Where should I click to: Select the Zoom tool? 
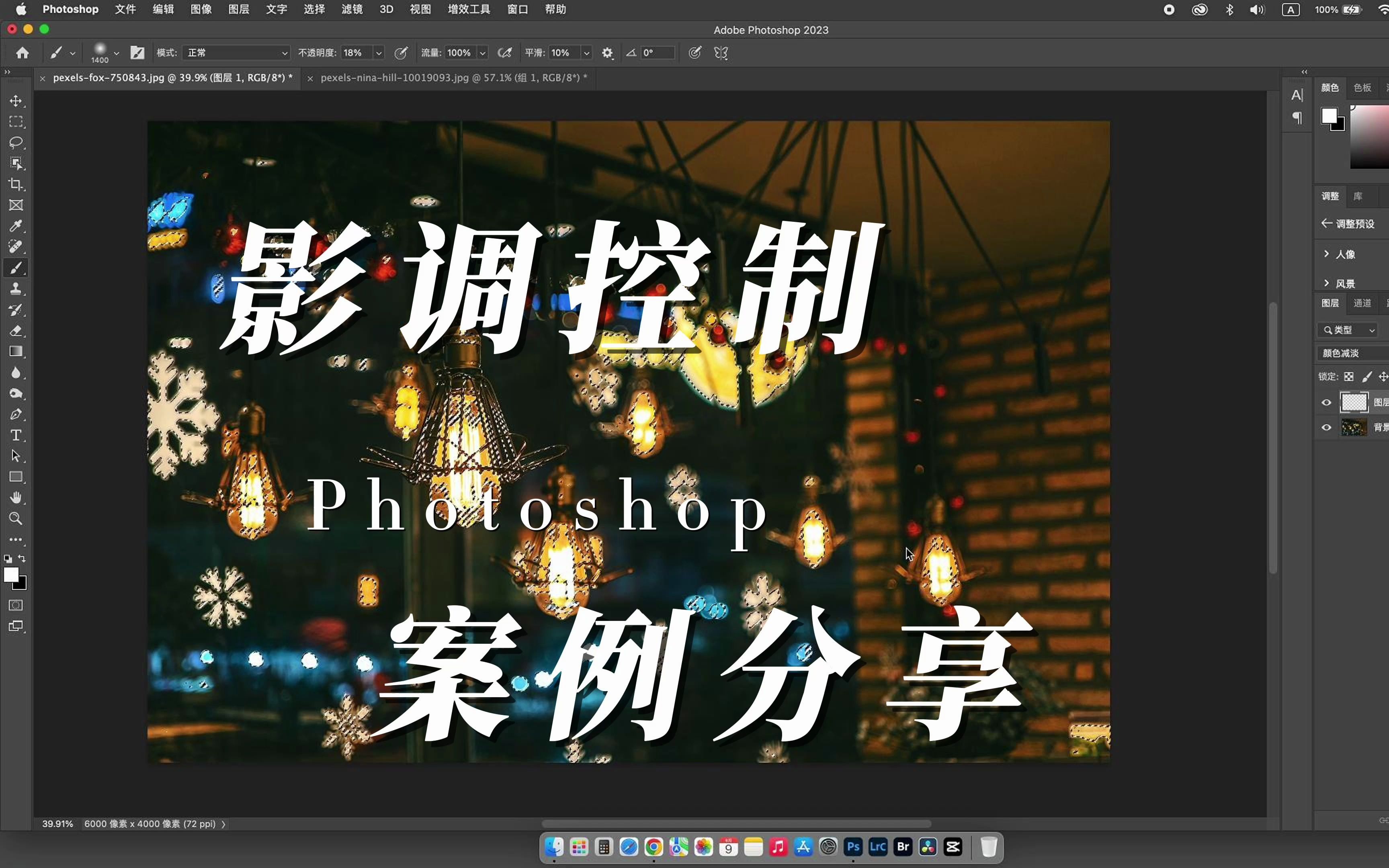16,519
